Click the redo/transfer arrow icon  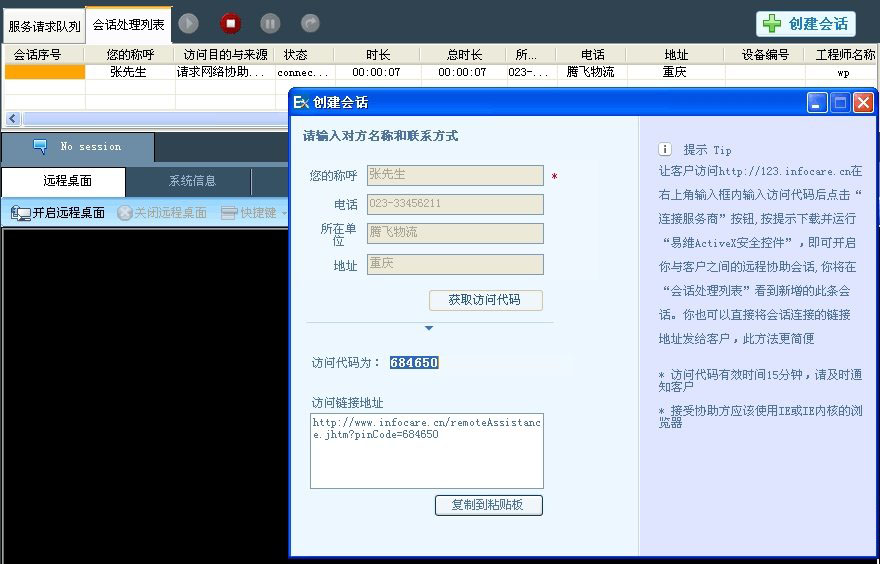tap(310, 23)
